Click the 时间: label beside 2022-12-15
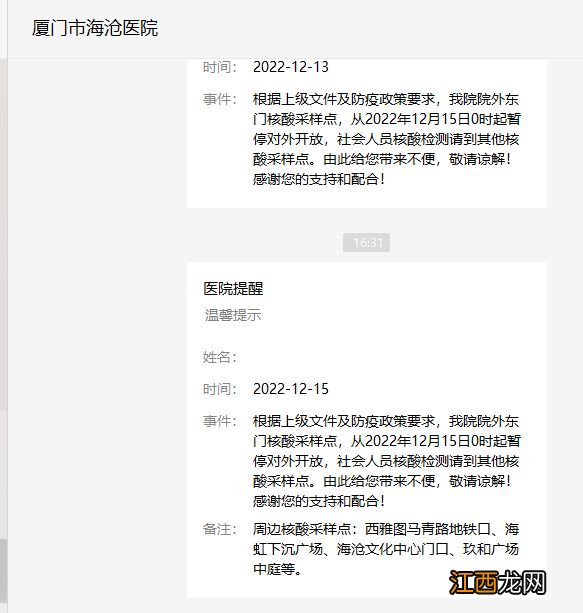This screenshot has width=583, height=613. coord(220,389)
